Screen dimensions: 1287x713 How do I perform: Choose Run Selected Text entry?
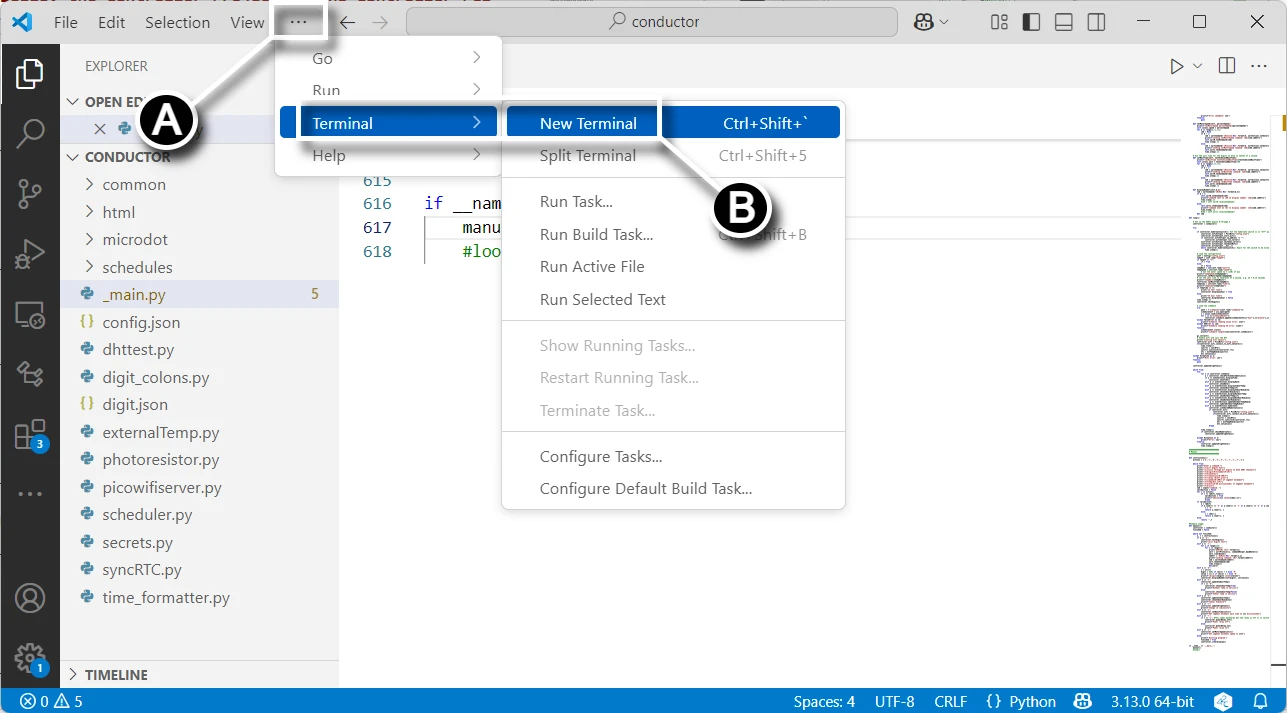pos(673,299)
